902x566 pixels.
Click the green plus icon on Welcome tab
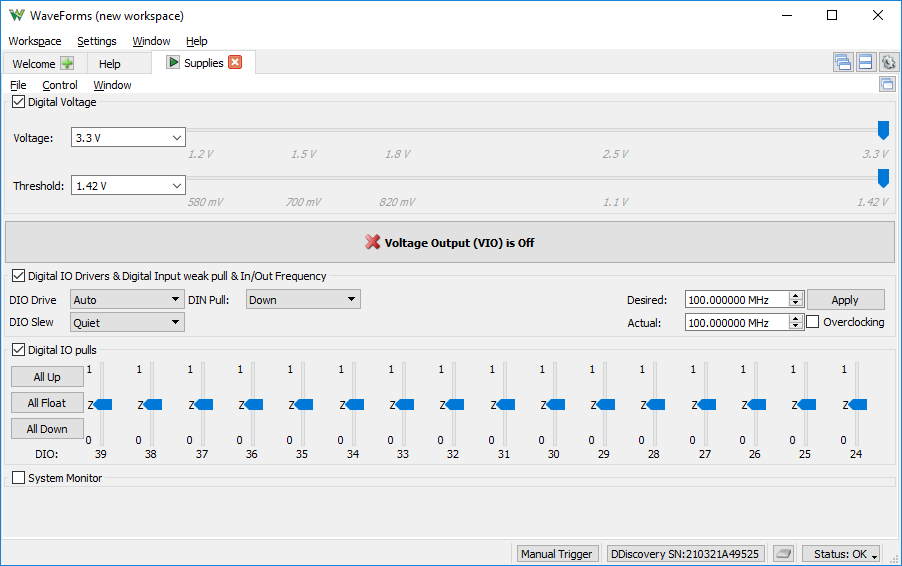[67, 63]
